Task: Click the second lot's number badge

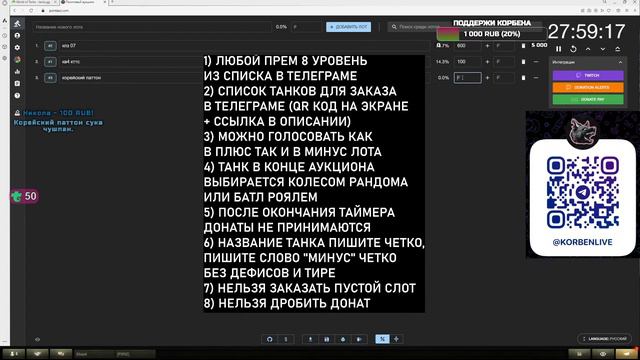Action: pos(50,62)
